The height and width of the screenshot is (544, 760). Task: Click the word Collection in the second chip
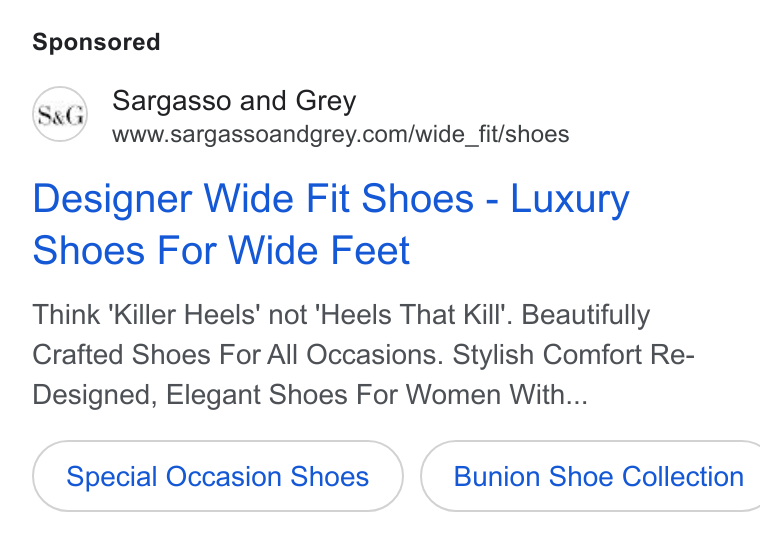[x=682, y=477]
